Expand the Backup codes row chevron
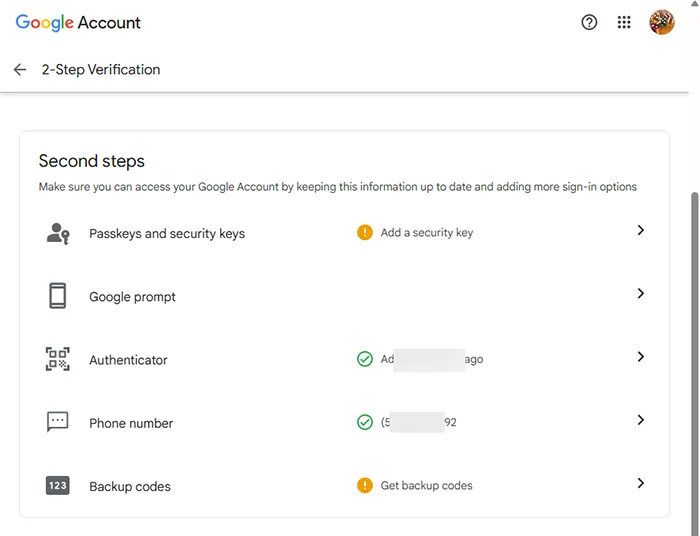Viewport: 700px width, 536px height. pyautogui.click(x=641, y=483)
